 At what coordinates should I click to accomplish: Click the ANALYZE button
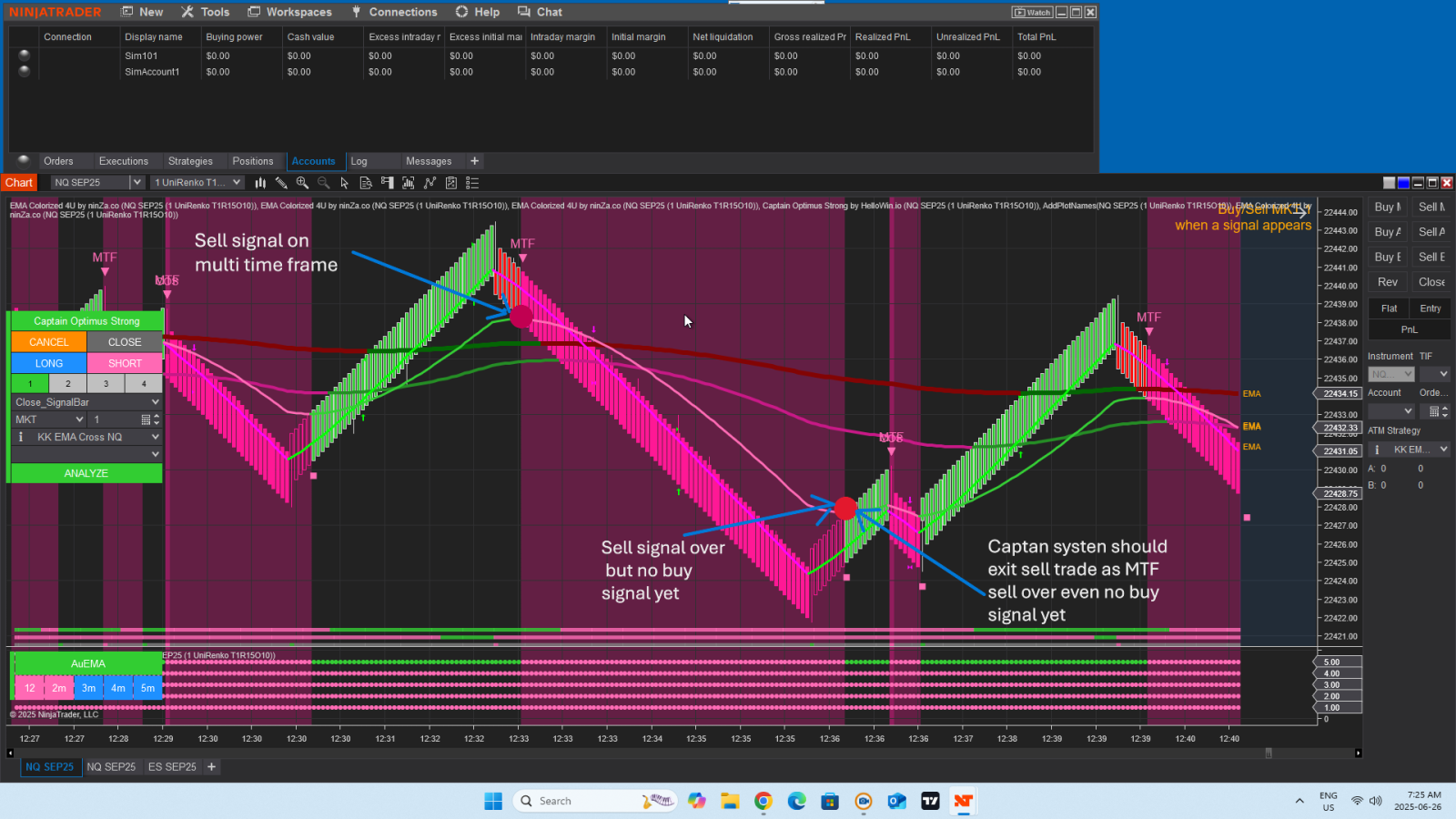point(86,473)
